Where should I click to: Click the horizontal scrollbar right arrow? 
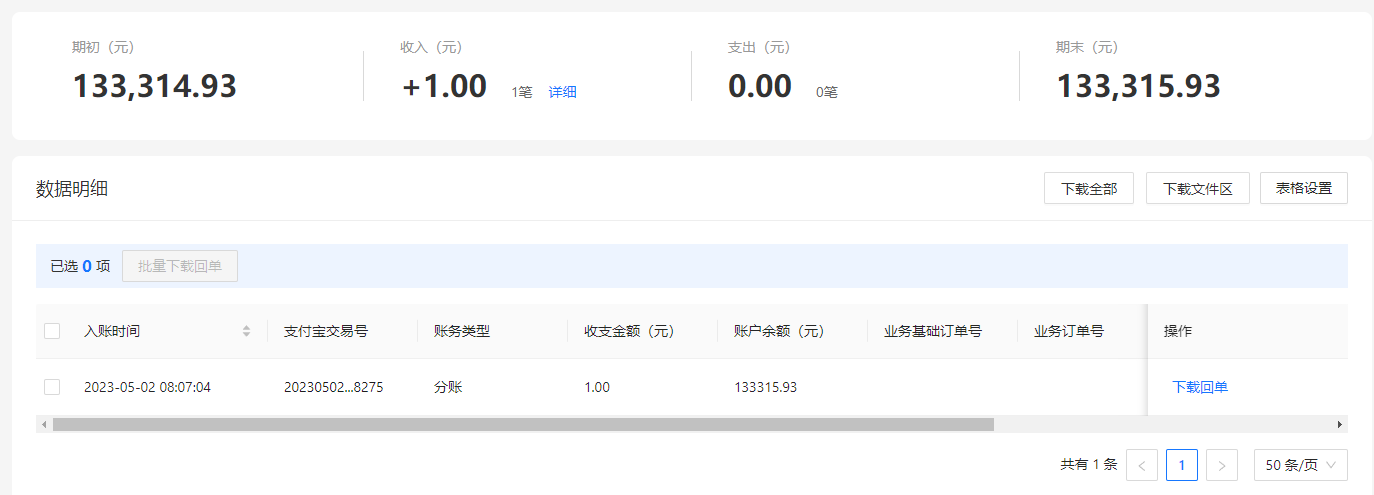pyautogui.click(x=1340, y=424)
